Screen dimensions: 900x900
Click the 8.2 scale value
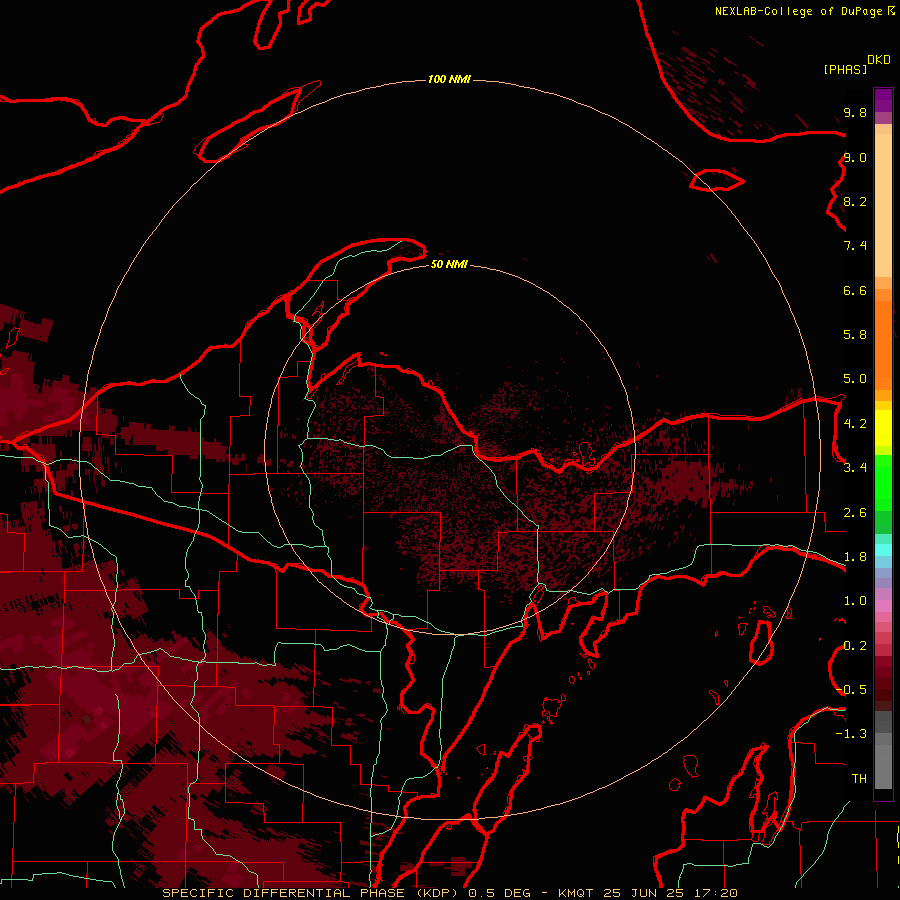click(x=855, y=201)
